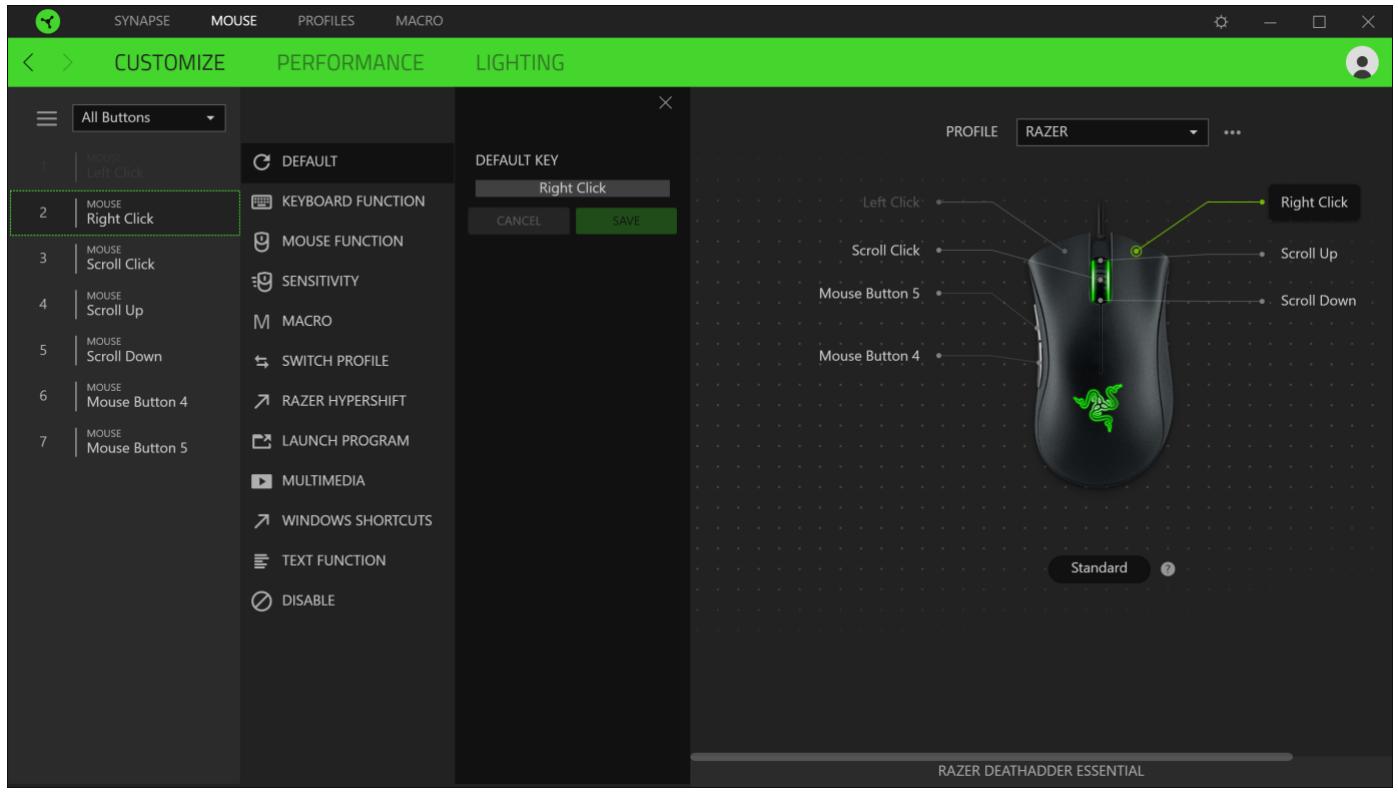This screenshot has width=1398, height=792.
Task: Open the Customize subtab
Action: (x=168, y=63)
